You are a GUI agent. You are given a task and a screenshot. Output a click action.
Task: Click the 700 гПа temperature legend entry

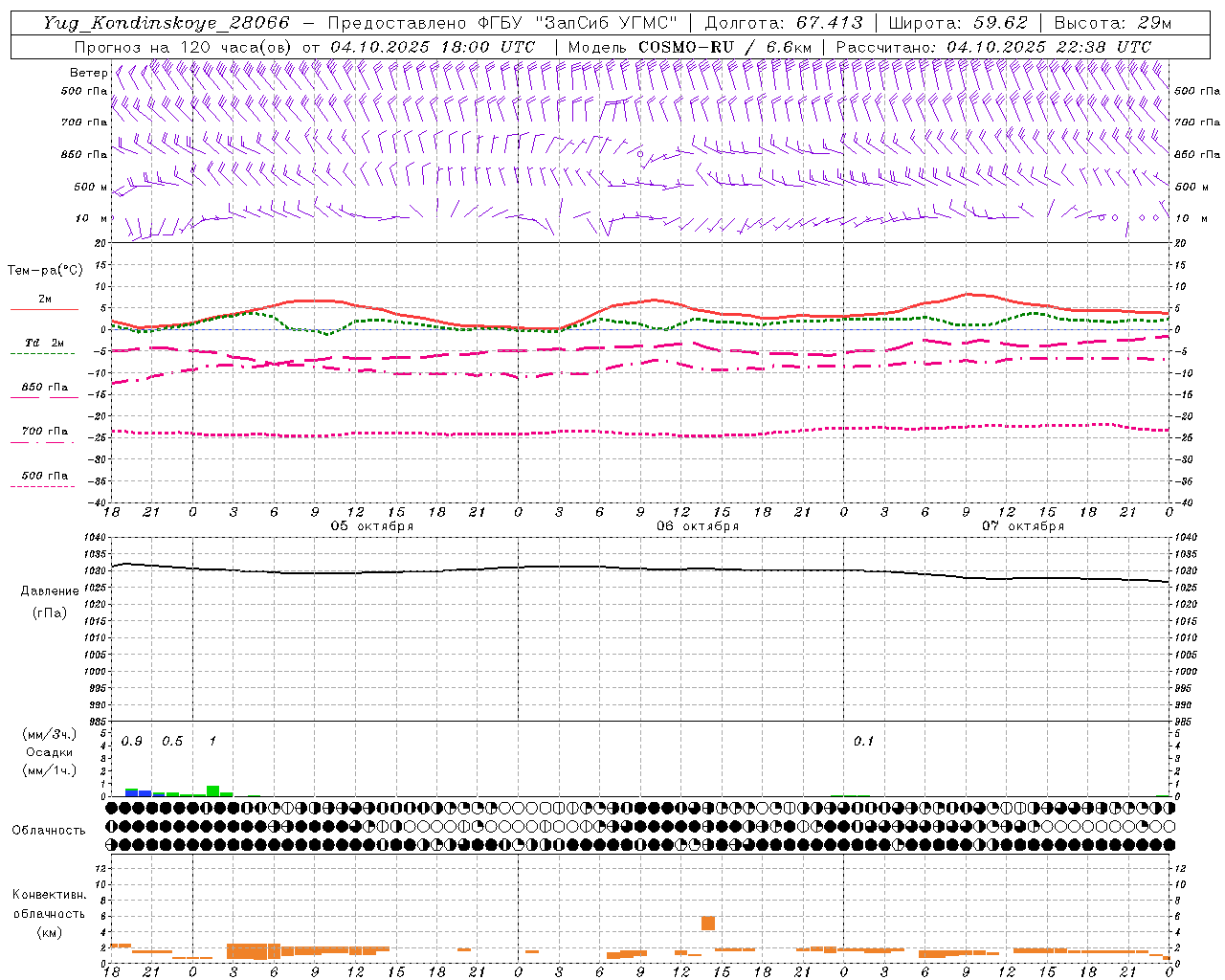pos(44,434)
